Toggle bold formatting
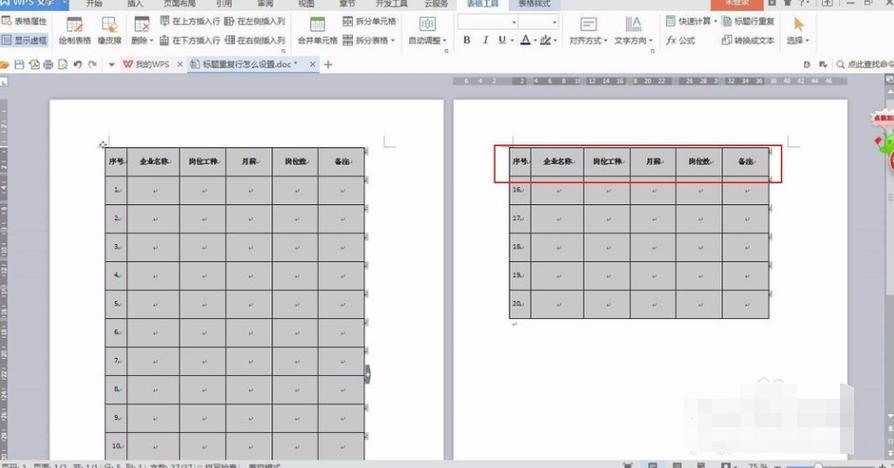894x468 pixels. tap(467, 40)
